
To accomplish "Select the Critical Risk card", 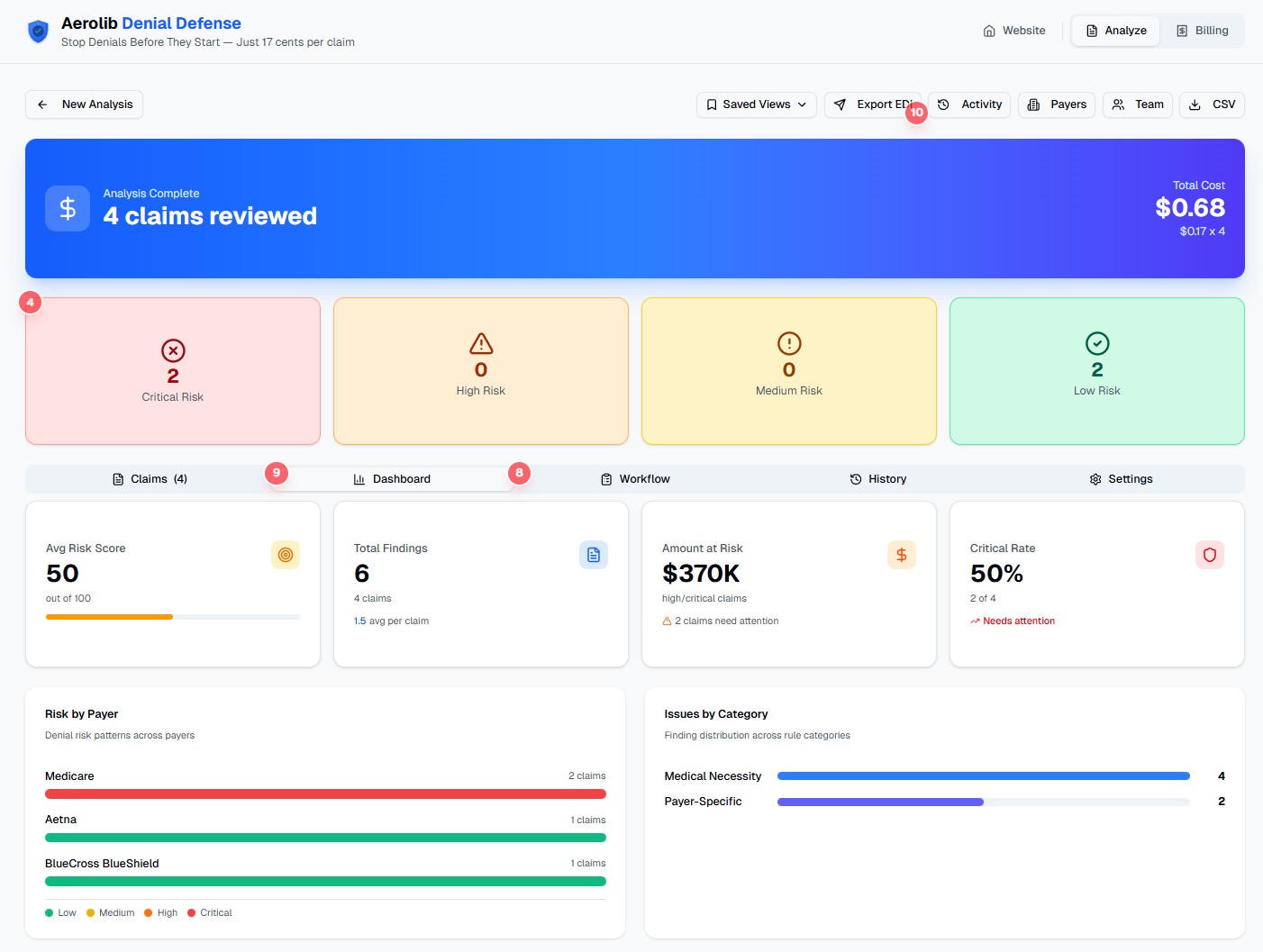I will [x=172, y=371].
